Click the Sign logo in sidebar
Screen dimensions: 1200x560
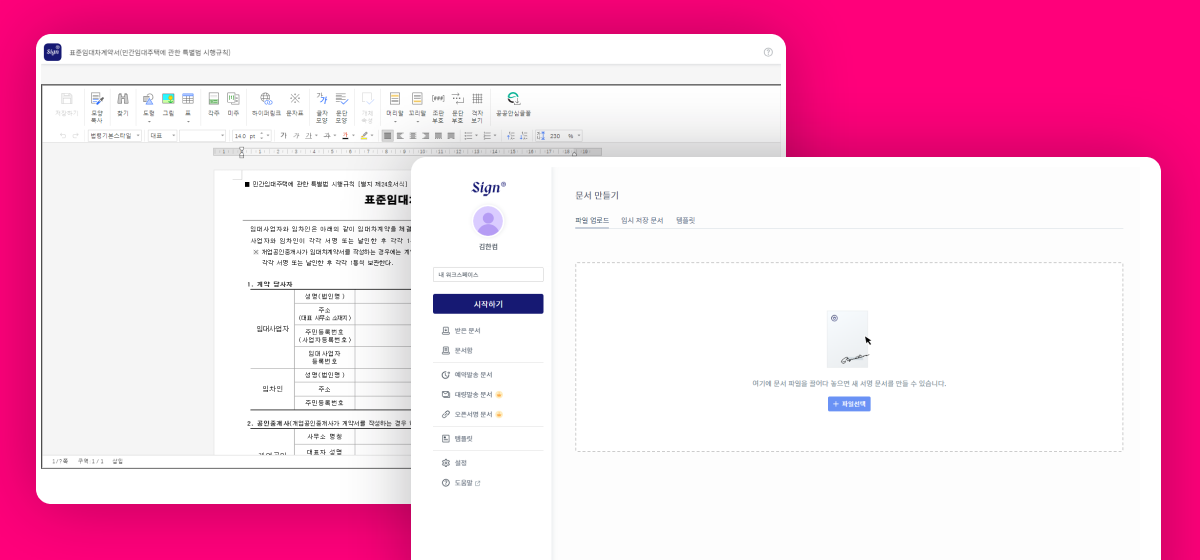click(488, 187)
